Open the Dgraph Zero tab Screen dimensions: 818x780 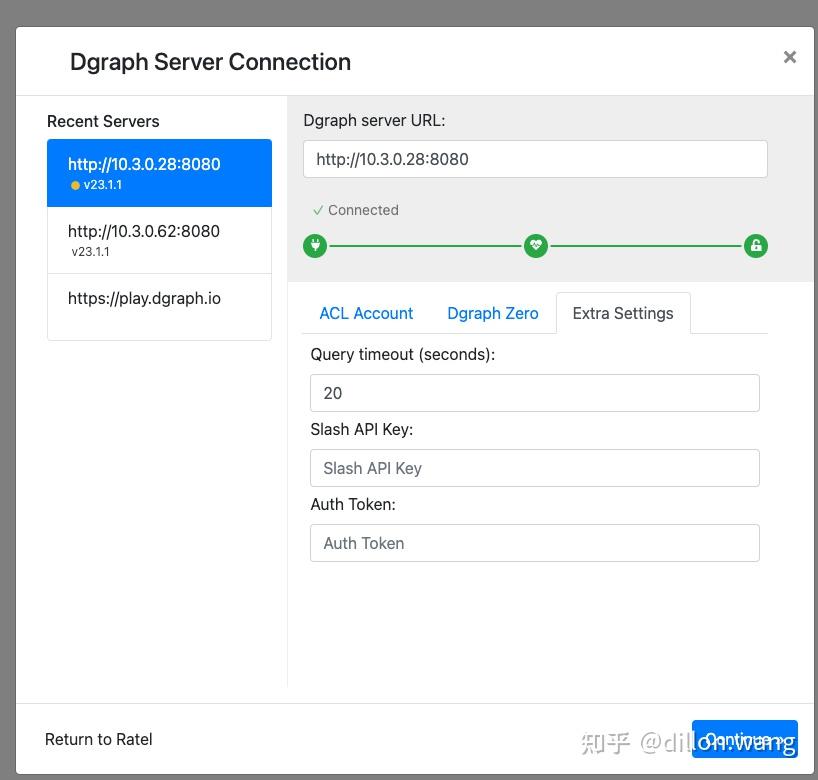point(493,313)
